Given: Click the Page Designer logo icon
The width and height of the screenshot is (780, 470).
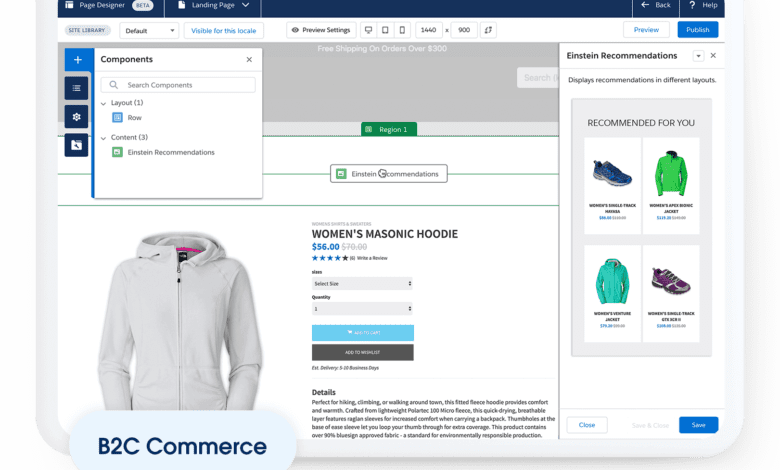Looking at the screenshot, I should pos(69,5).
